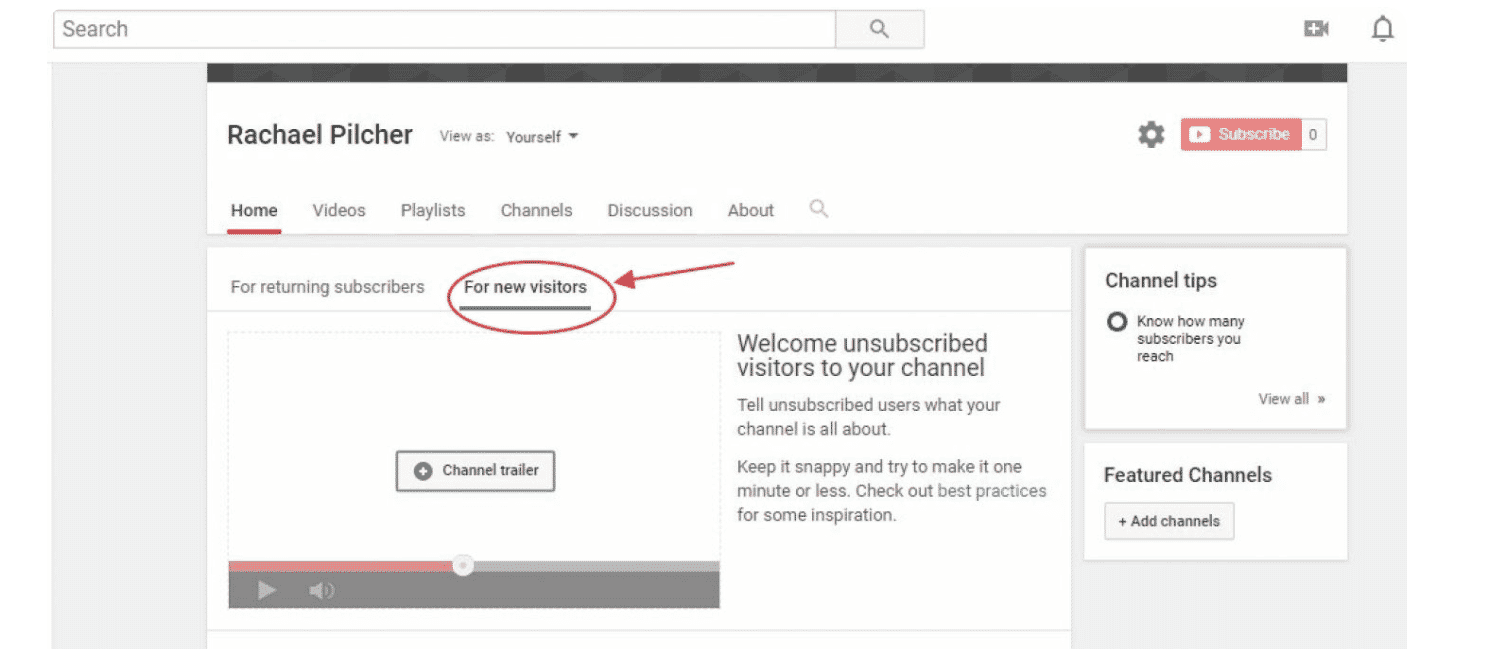Open the notifications bell
1501x649 pixels.
coord(1382,29)
